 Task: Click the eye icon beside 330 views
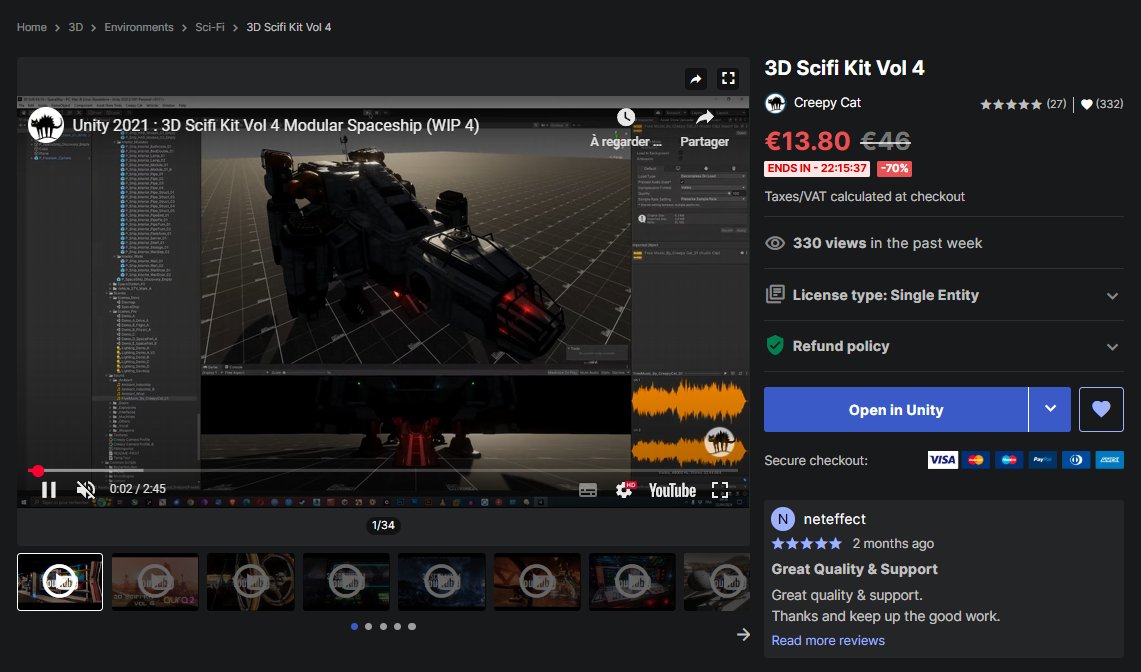coord(775,243)
